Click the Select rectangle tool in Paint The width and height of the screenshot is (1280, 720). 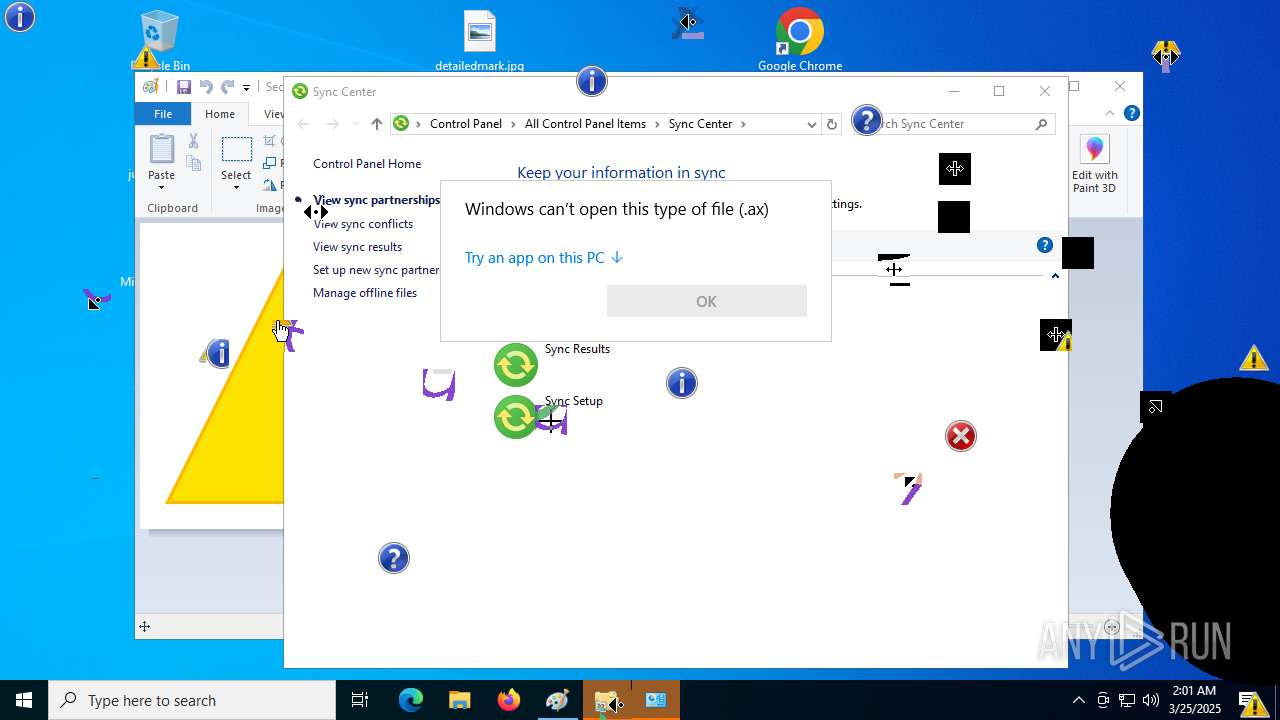tap(236, 149)
